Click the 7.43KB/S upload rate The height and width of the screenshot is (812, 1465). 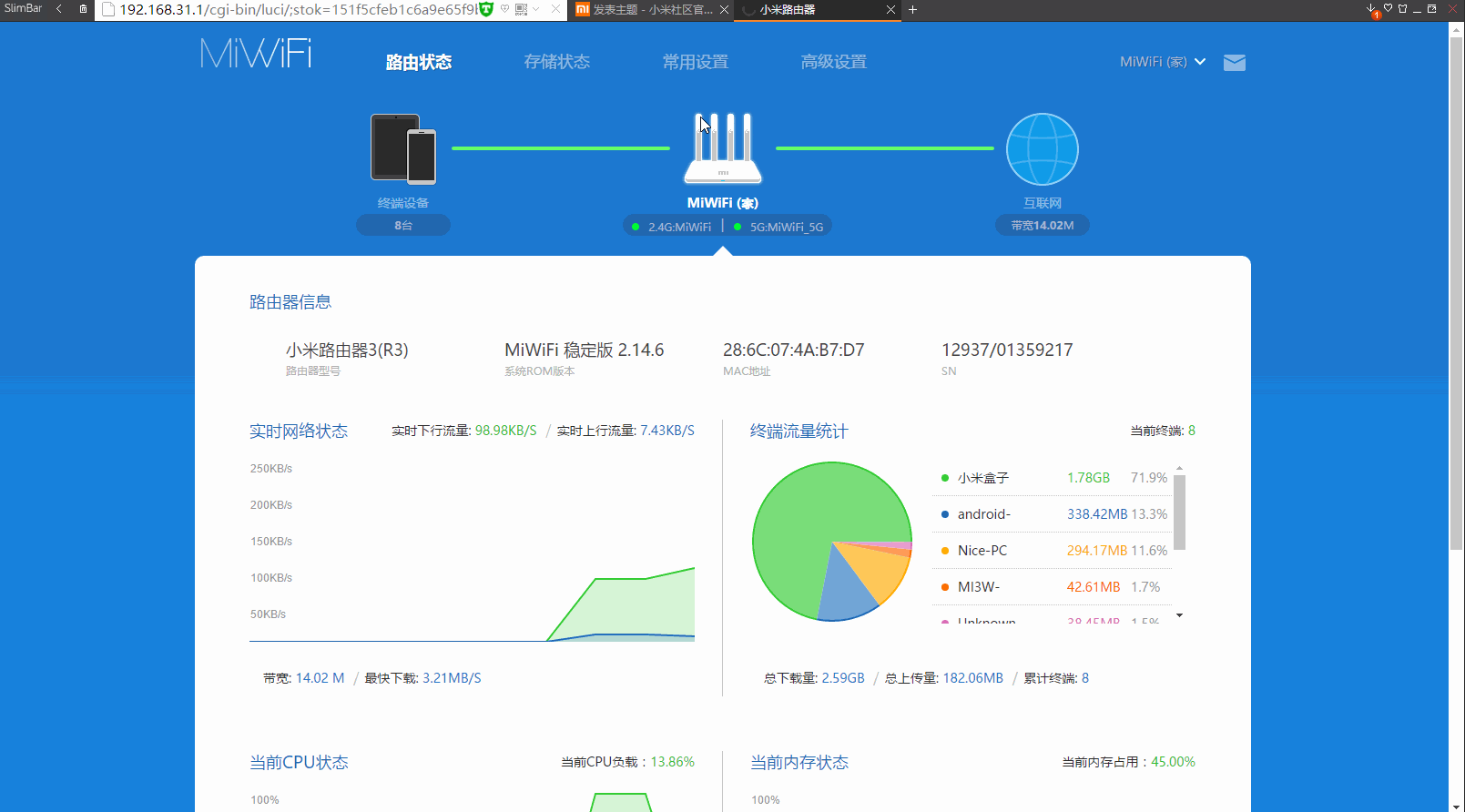667,431
